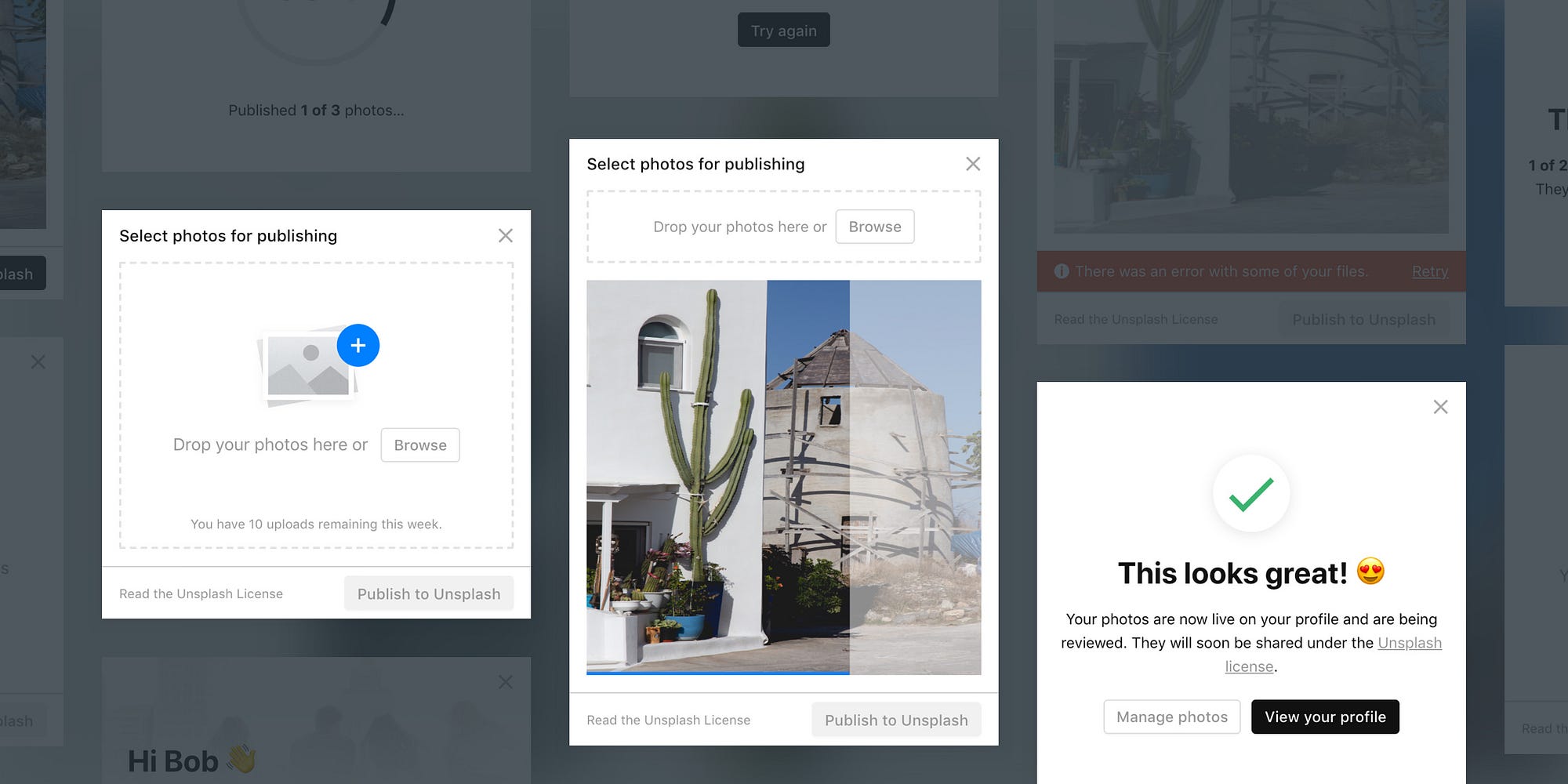Click the Manage photos button
1568x784 pixels.
1172,717
